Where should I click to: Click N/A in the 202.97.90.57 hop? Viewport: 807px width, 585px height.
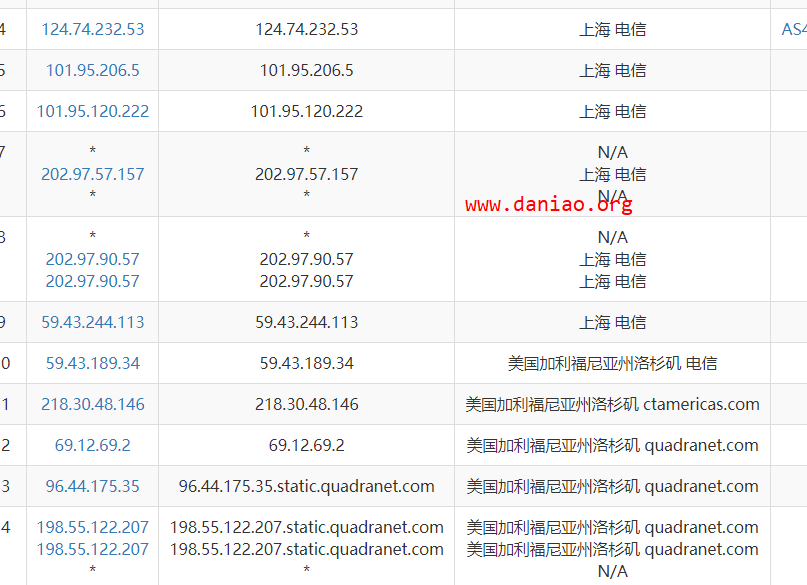click(x=612, y=238)
